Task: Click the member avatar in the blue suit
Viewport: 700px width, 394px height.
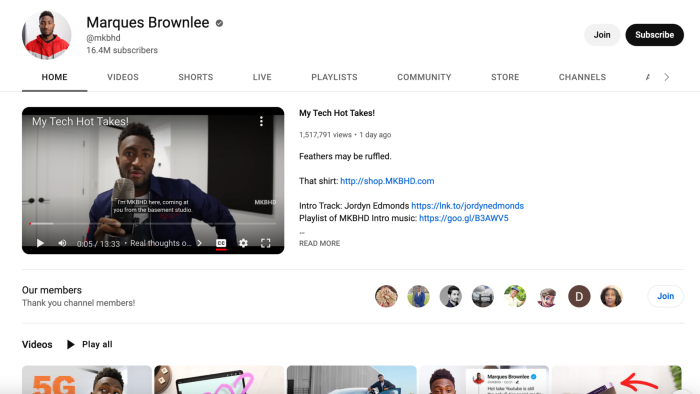Action: click(418, 296)
